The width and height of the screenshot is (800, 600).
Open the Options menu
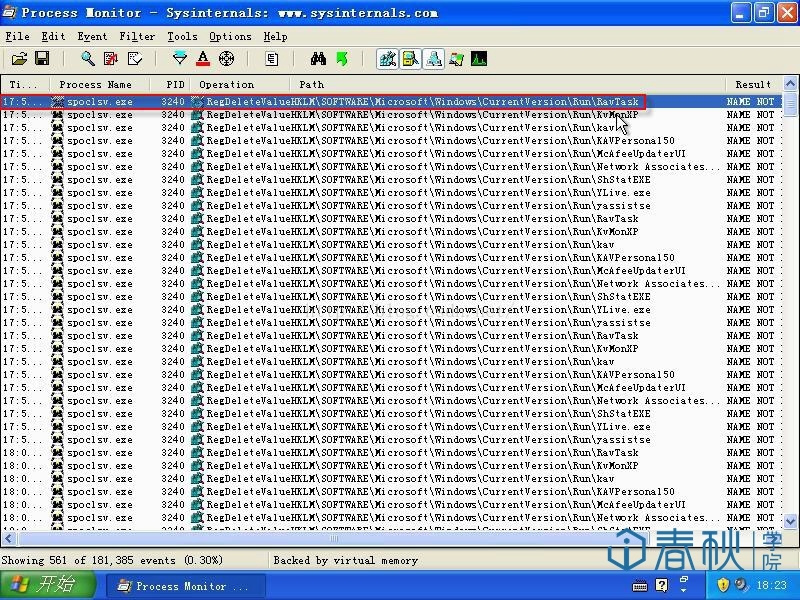coord(230,37)
